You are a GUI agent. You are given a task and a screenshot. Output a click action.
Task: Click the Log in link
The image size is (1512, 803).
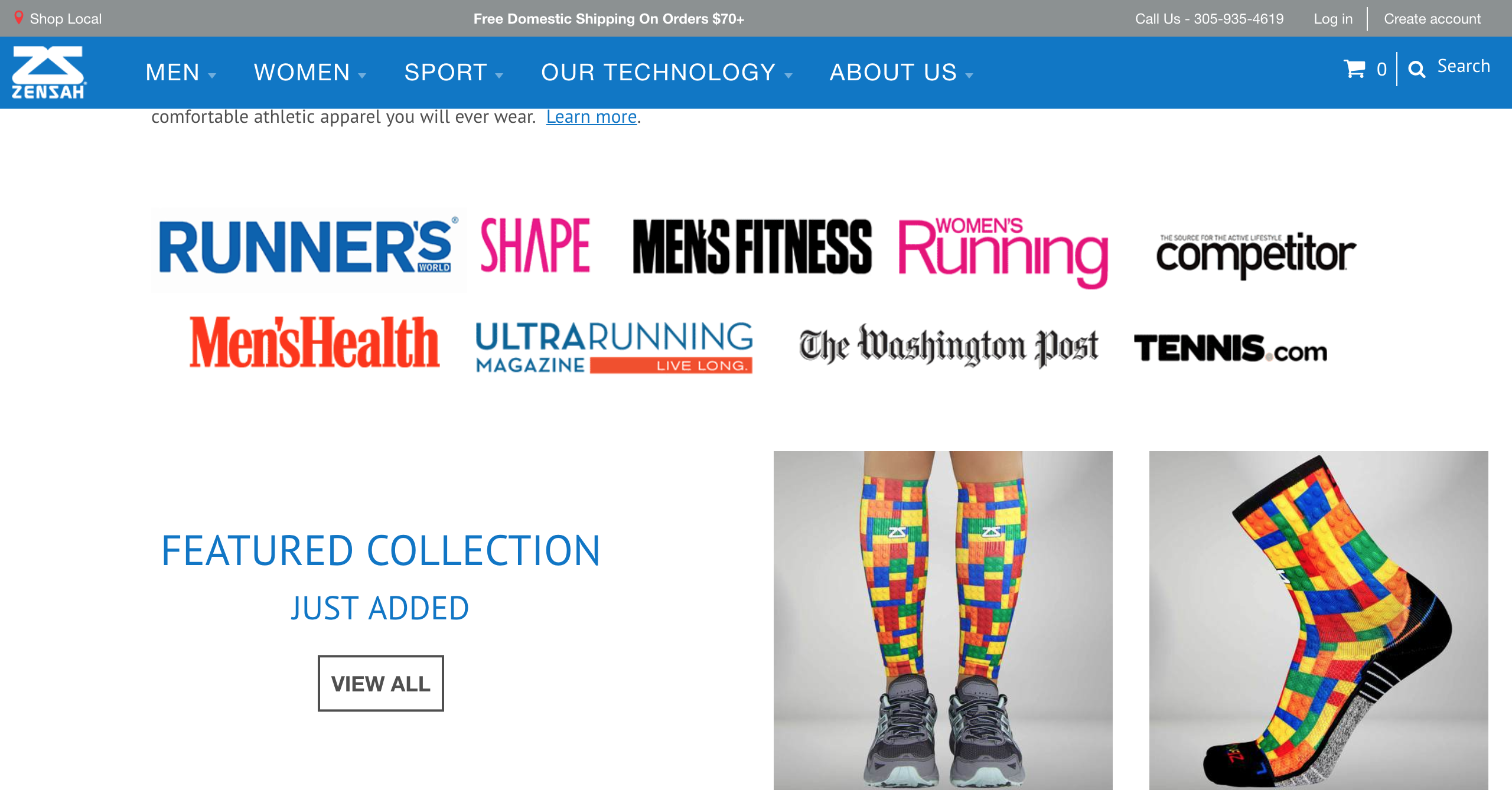tap(1333, 19)
